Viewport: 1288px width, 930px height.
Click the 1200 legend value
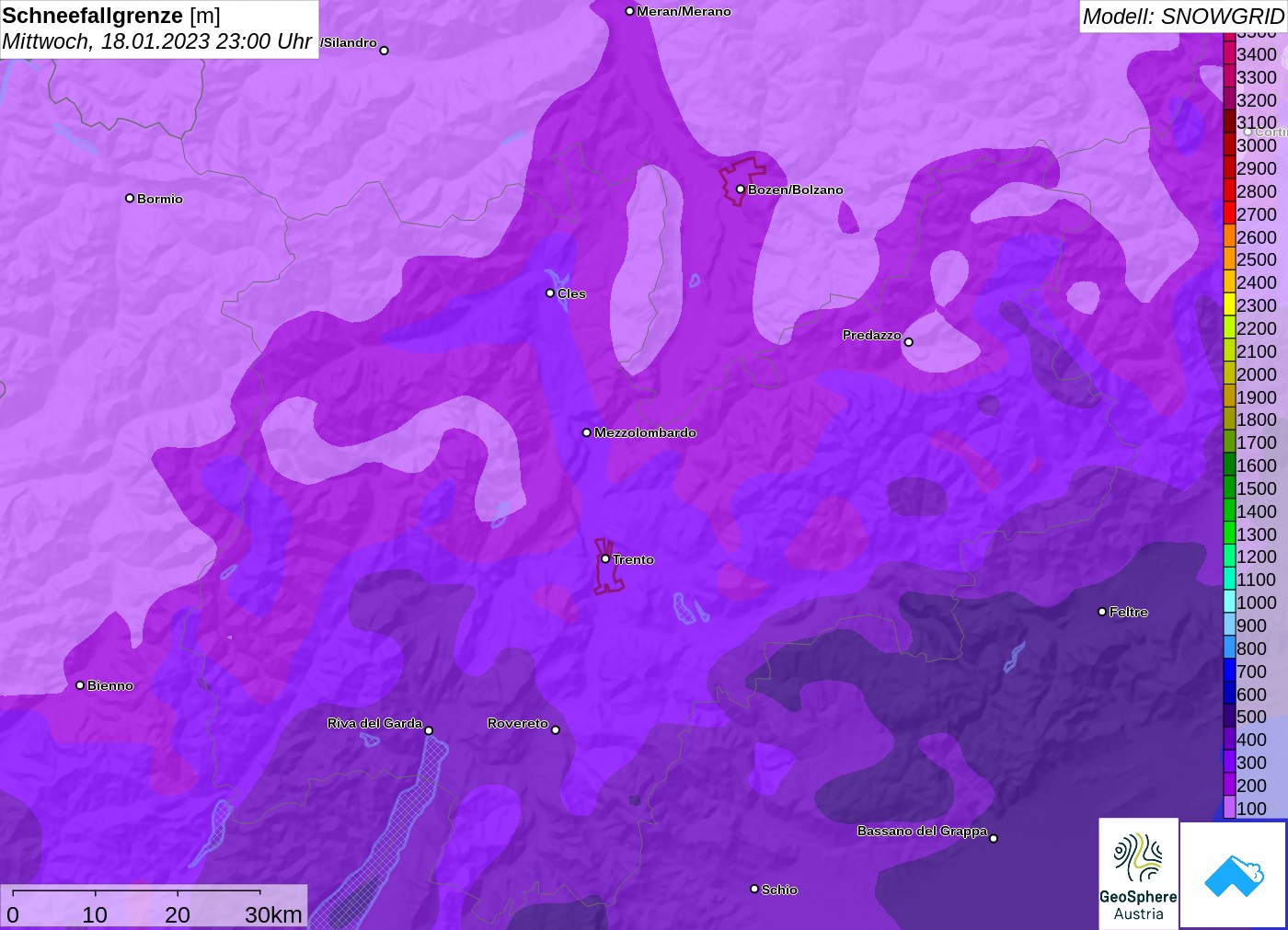point(1257,557)
